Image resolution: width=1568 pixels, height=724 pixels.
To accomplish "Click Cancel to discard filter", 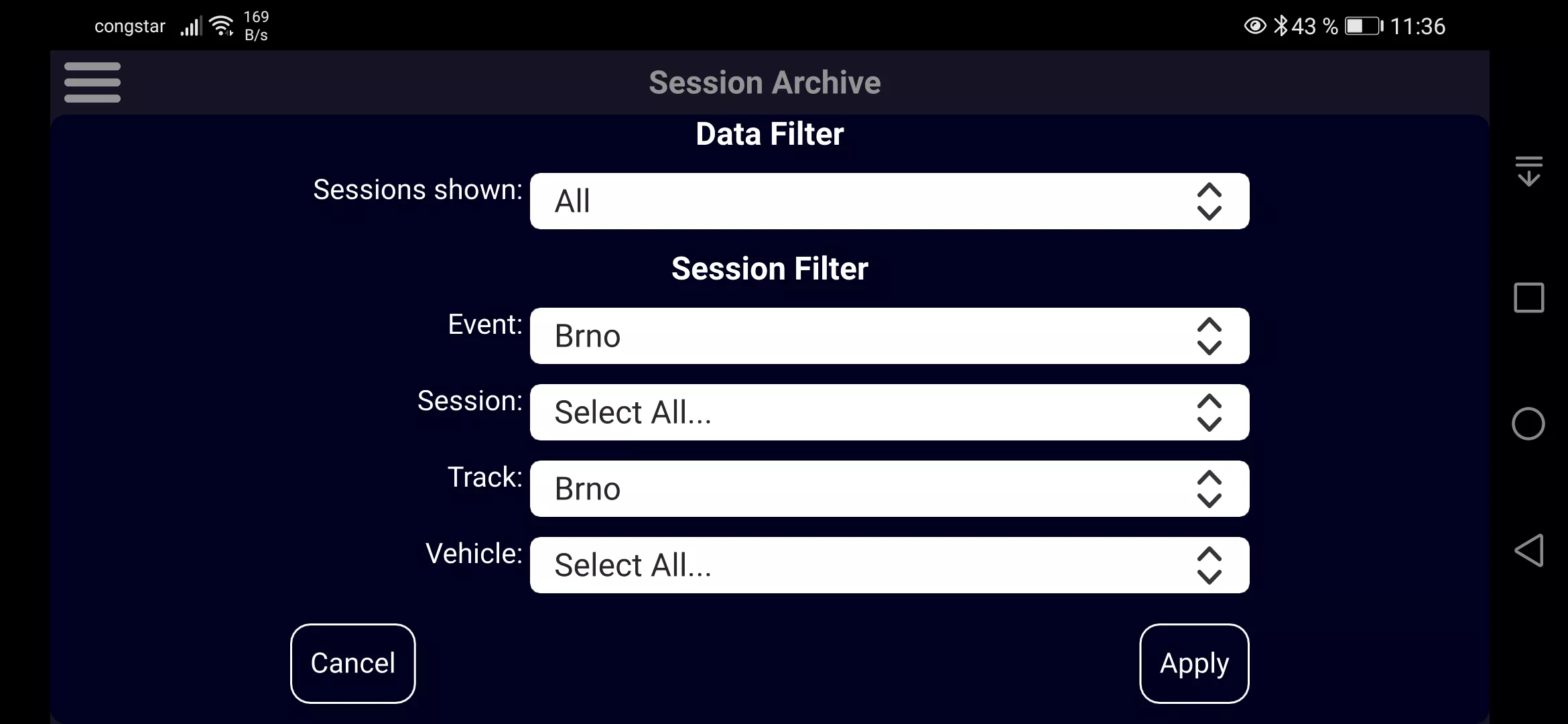I will pyautogui.click(x=353, y=663).
